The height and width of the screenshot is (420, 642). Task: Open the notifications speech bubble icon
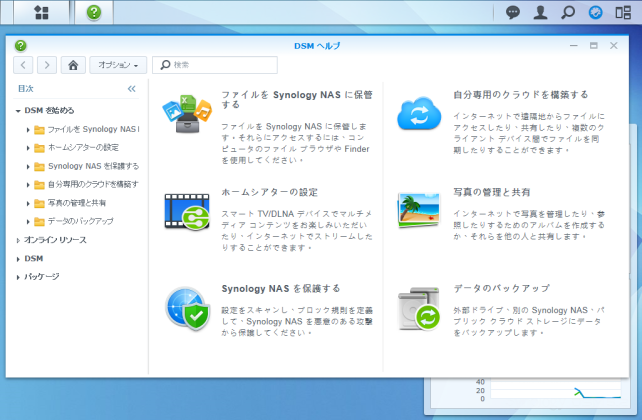(513, 12)
